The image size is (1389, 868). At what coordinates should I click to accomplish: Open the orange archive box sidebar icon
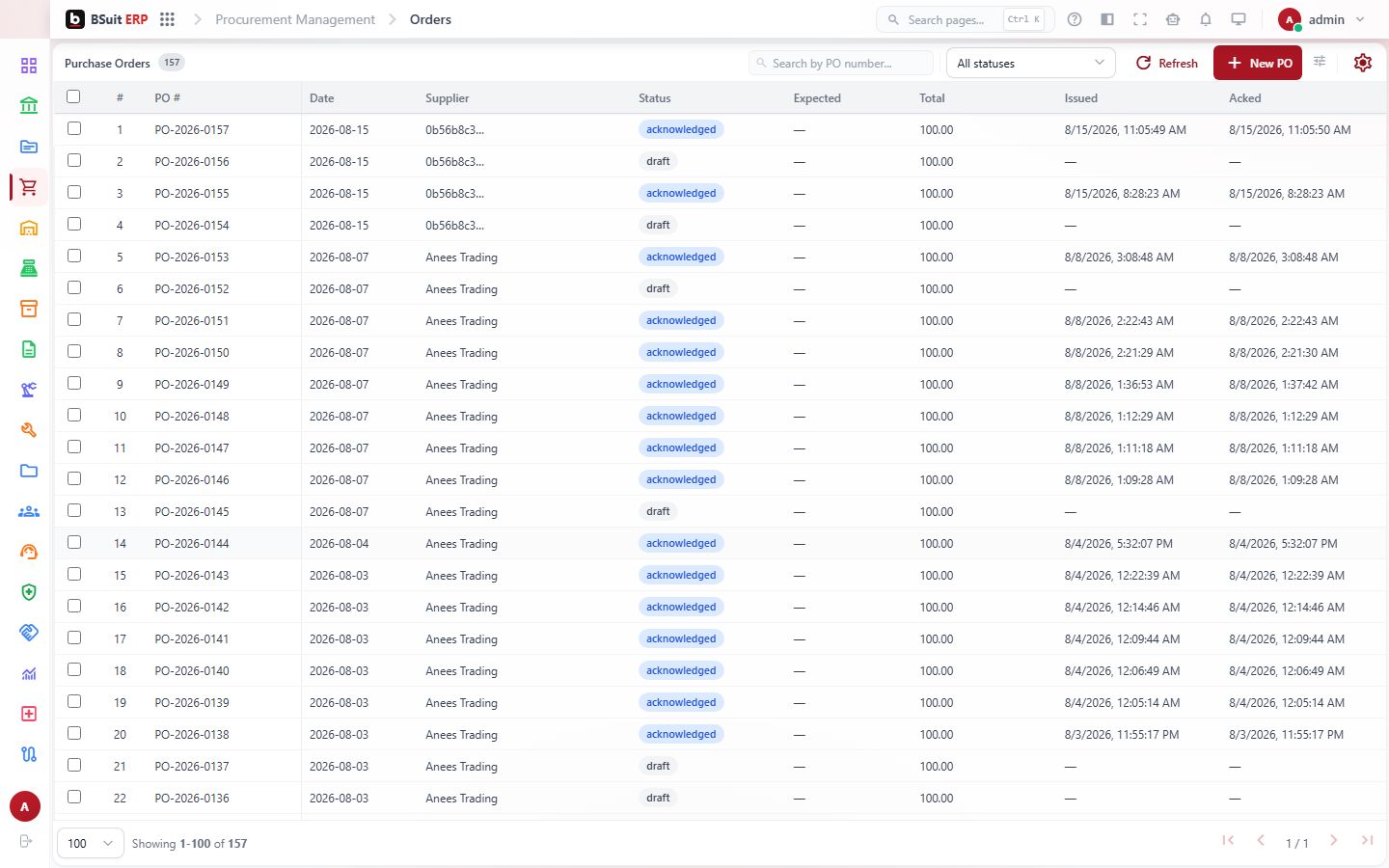tap(29, 309)
